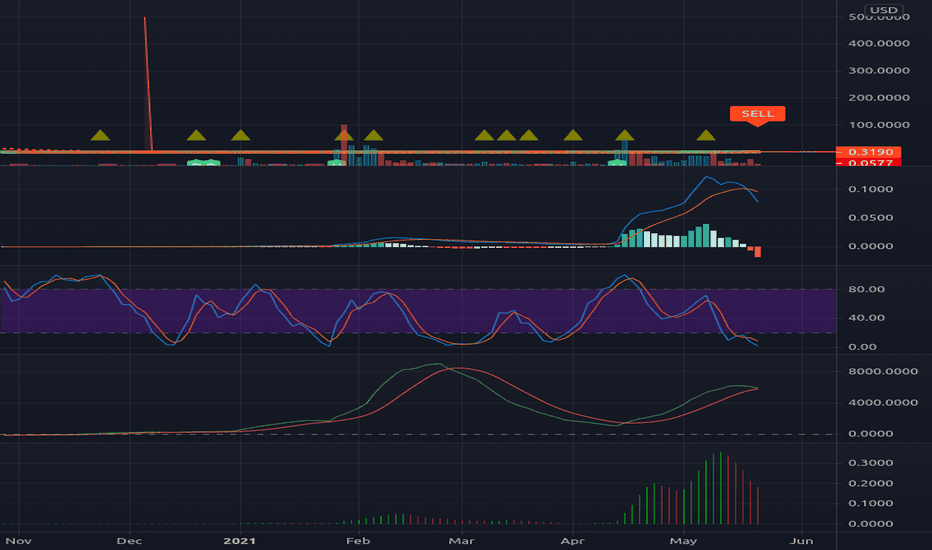Image resolution: width=932 pixels, height=550 pixels.
Task: Click the yellow triangle marker in late November
Action: coord(100,136)
